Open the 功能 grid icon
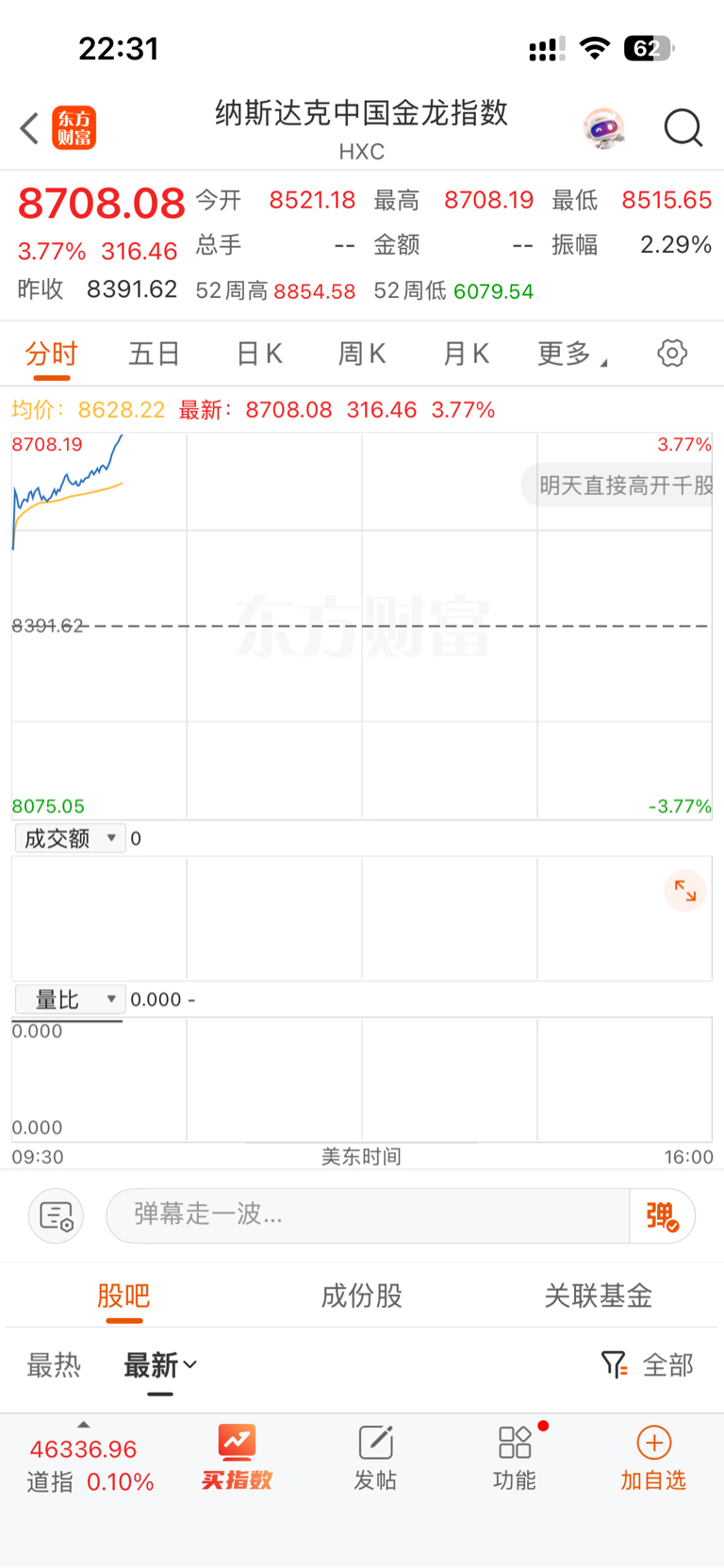 (515, 1458)
